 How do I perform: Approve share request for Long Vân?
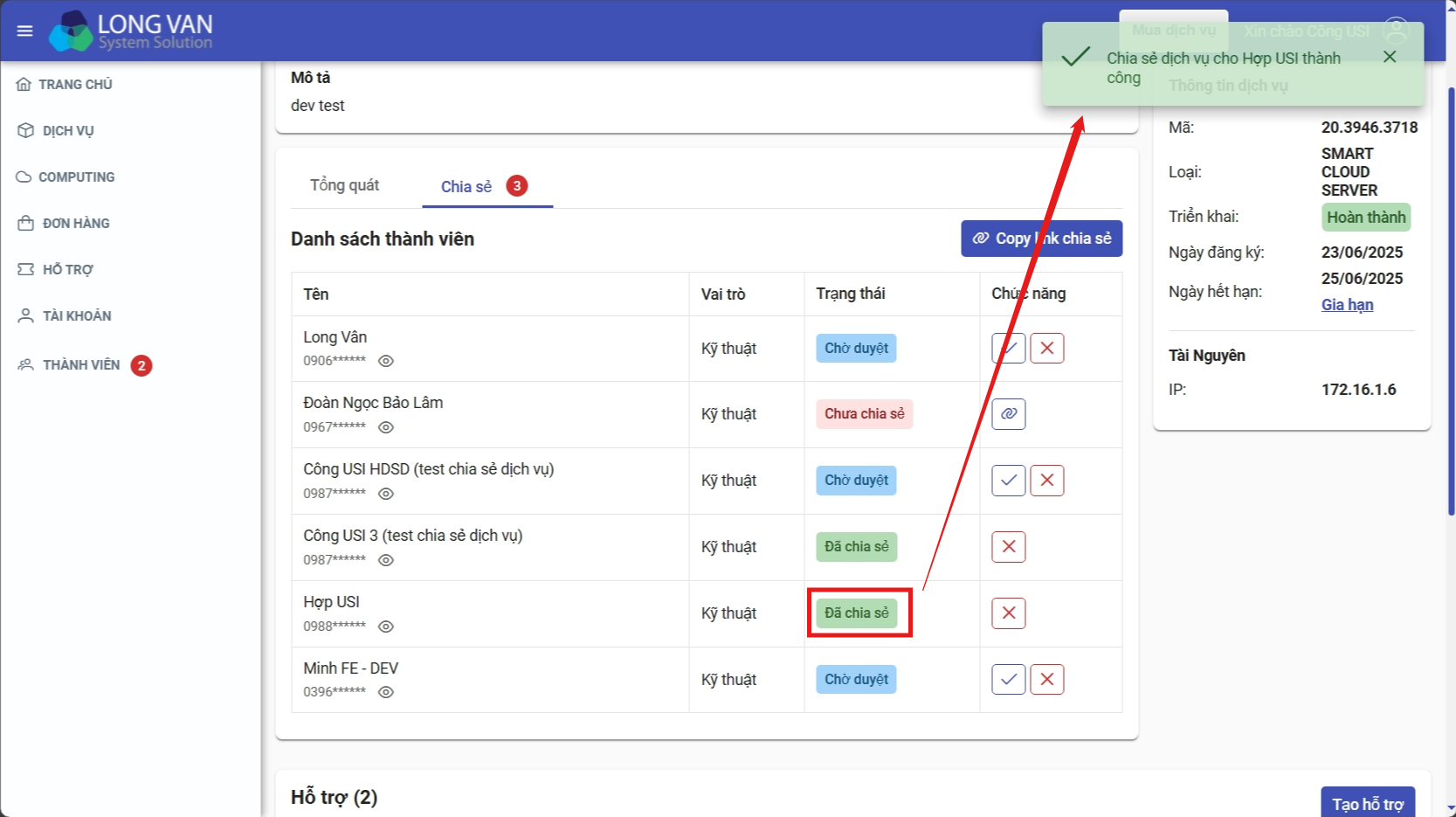(1008, 348)
